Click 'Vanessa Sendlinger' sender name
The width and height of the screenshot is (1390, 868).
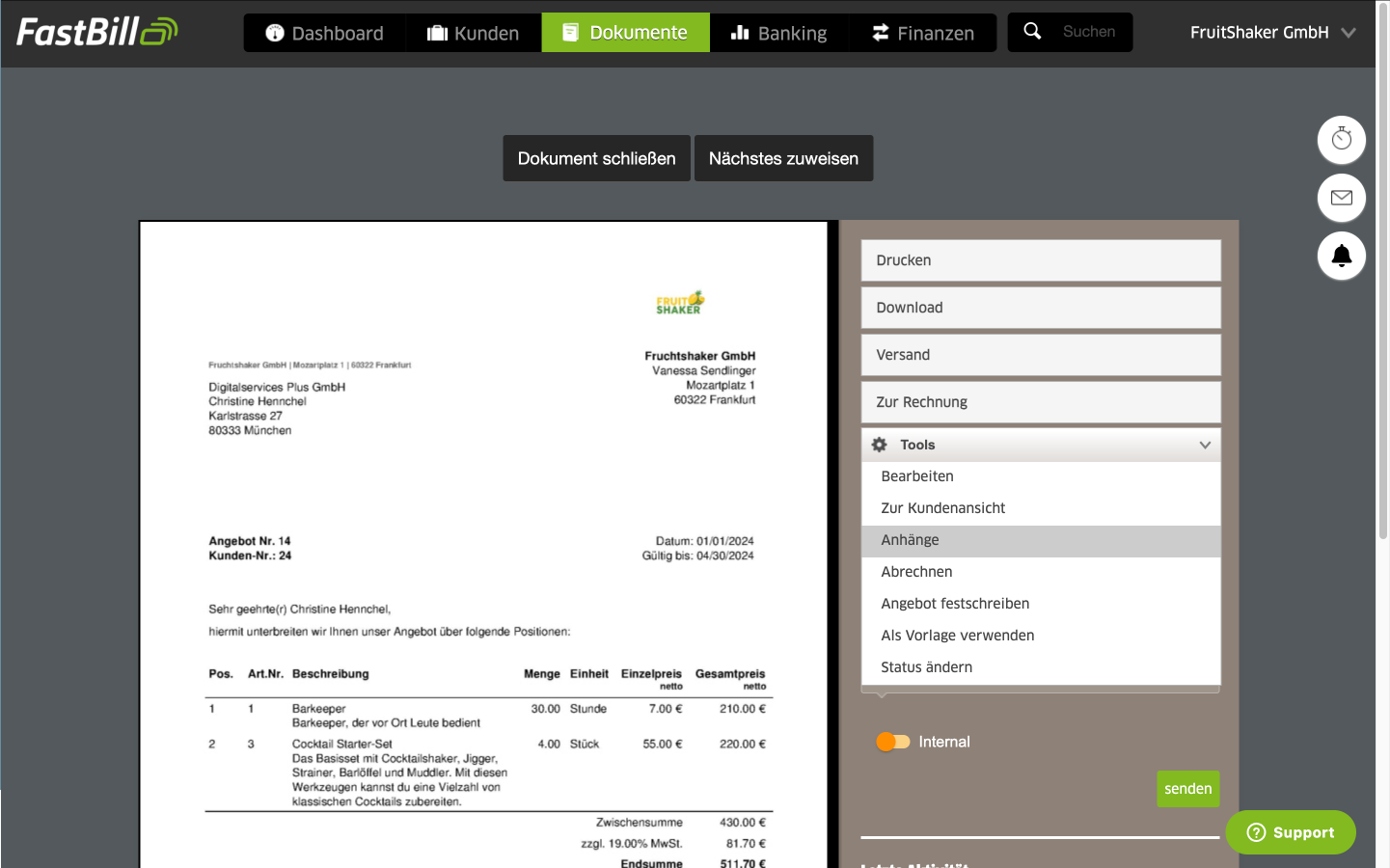(704, 370)
